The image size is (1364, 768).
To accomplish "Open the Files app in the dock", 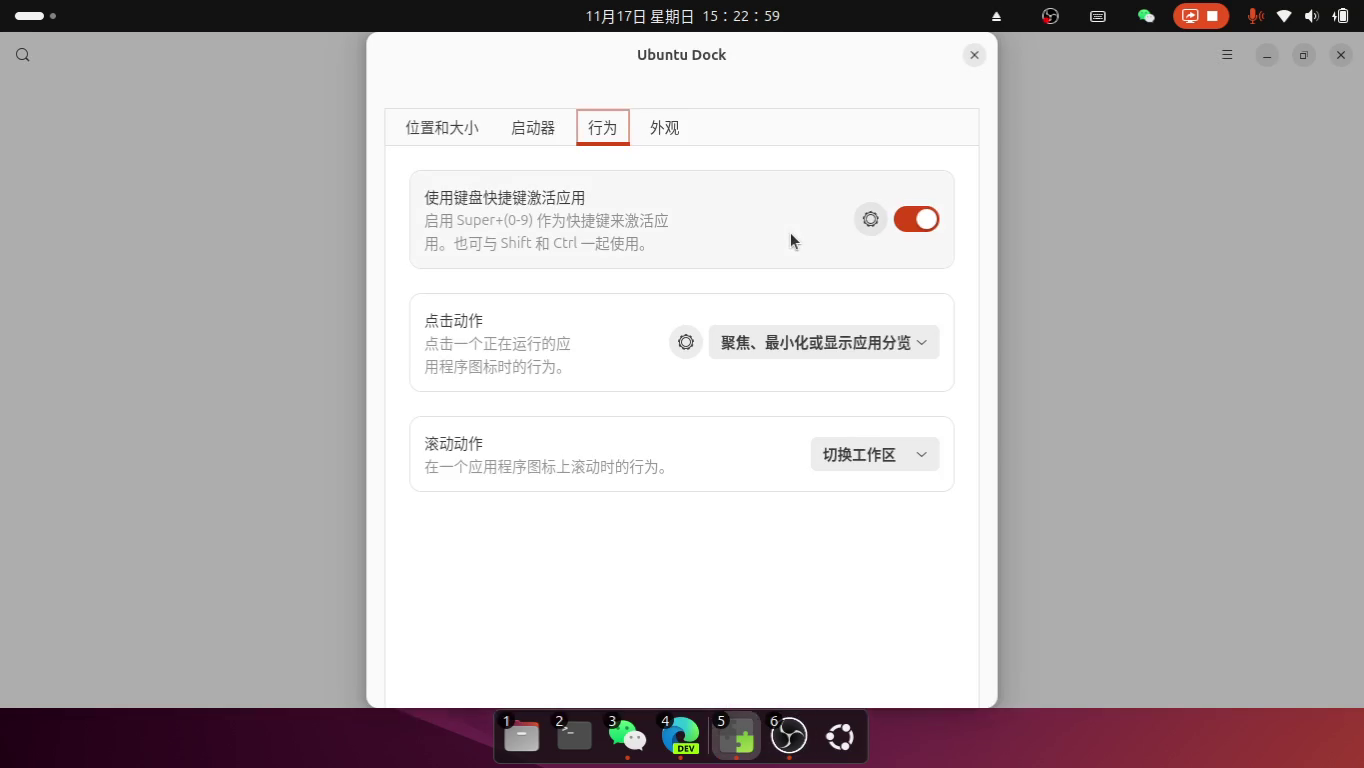I will 521,737.
